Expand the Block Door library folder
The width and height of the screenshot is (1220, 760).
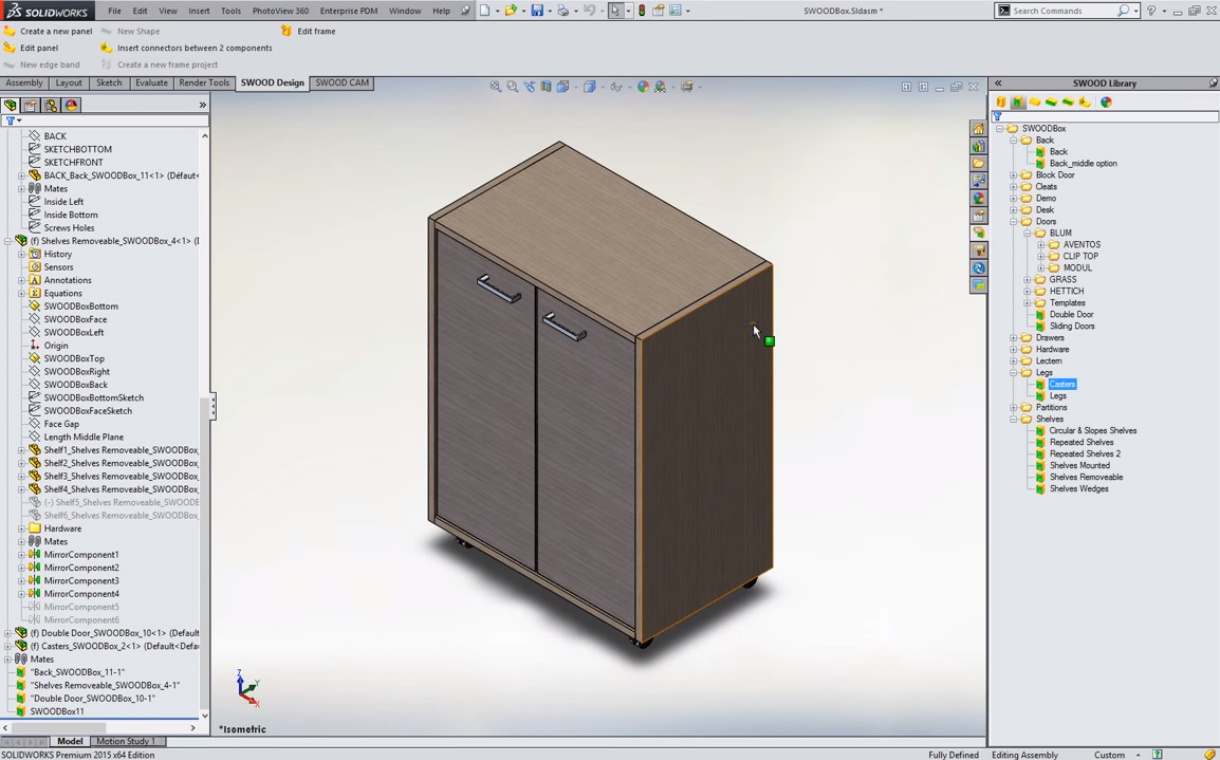(x=1013, y=175)
